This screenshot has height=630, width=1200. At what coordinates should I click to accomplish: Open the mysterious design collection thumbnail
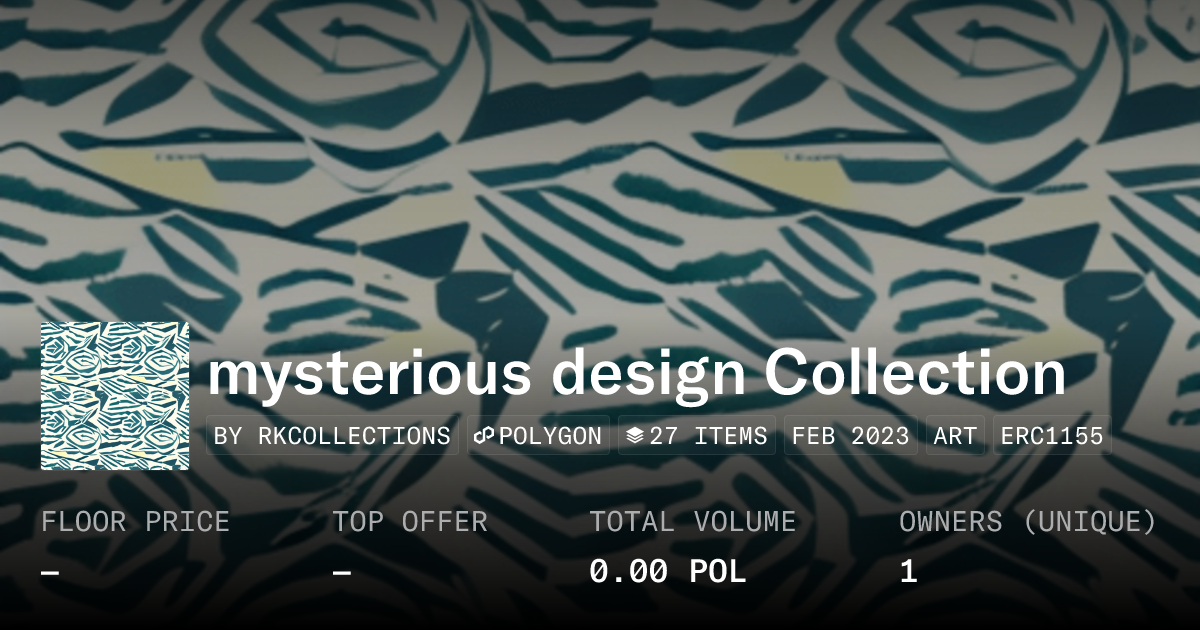115,396
